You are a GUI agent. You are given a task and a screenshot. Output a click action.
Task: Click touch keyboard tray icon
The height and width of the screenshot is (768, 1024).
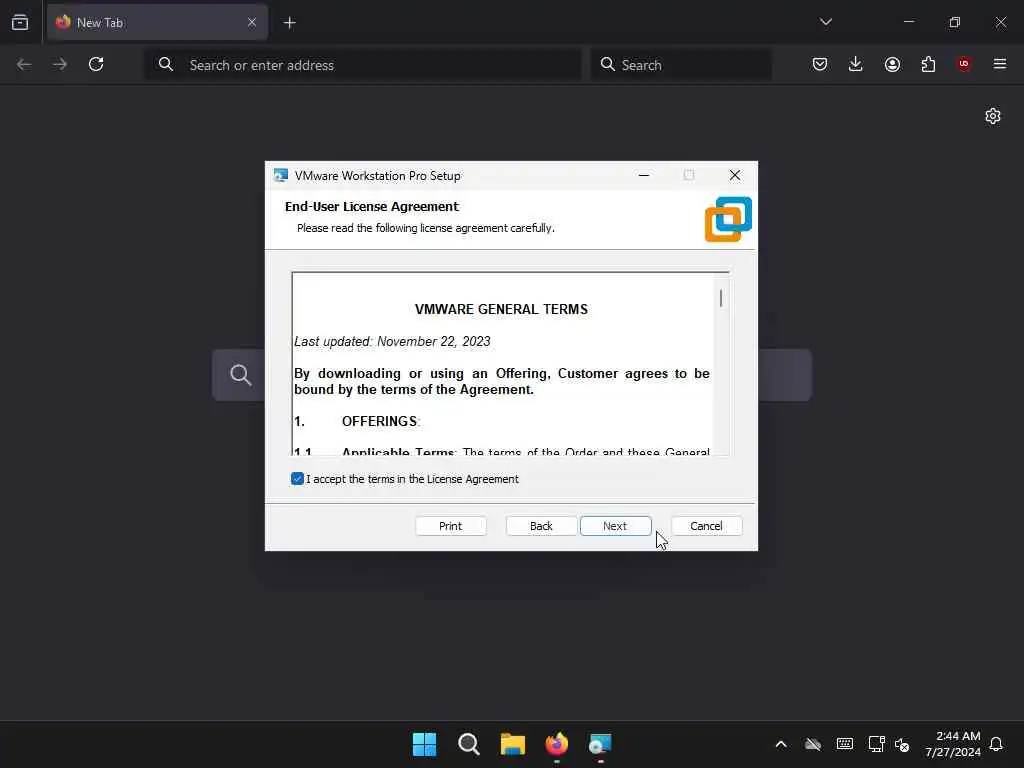[x=844, y=744]
